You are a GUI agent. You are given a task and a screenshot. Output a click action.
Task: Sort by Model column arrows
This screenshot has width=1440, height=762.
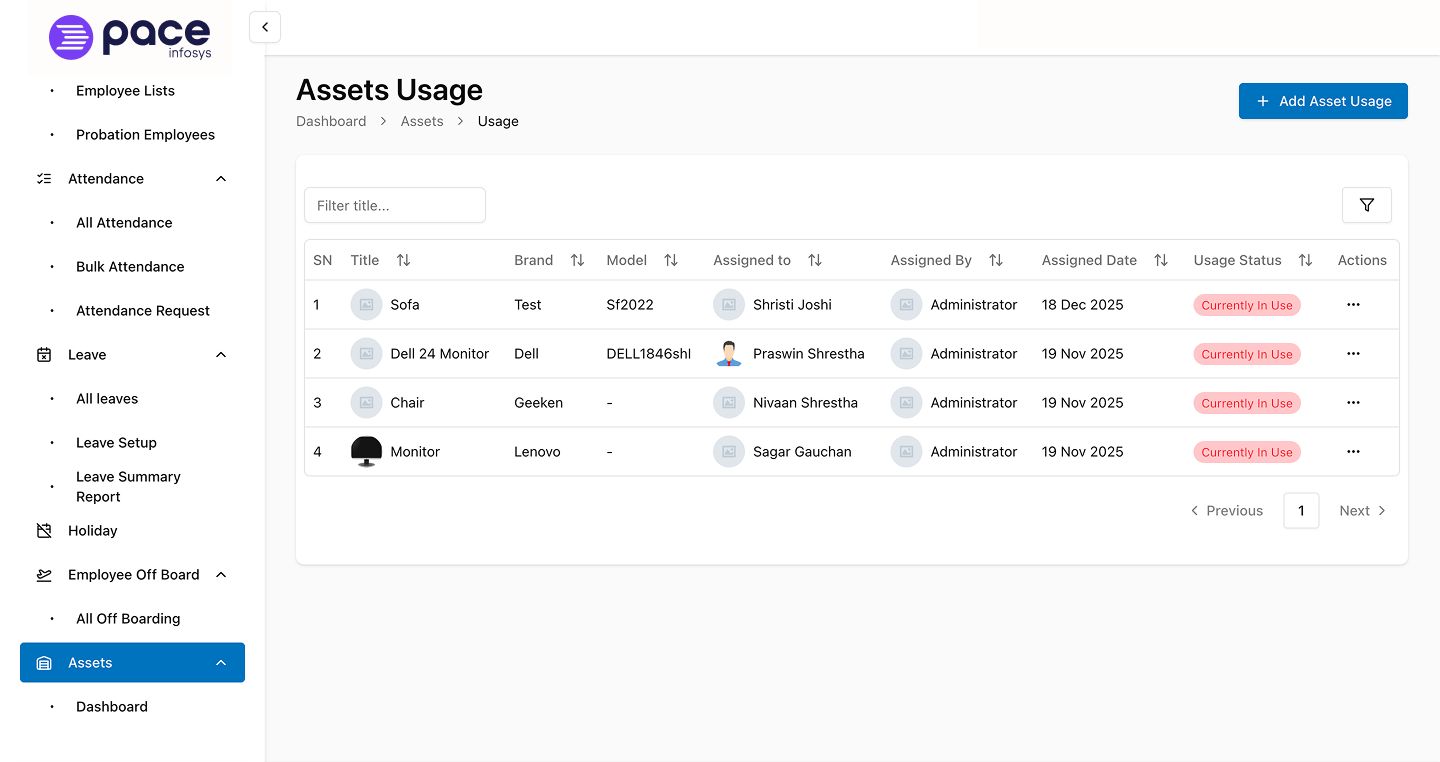pyautogui.click(x=671, y=260)
